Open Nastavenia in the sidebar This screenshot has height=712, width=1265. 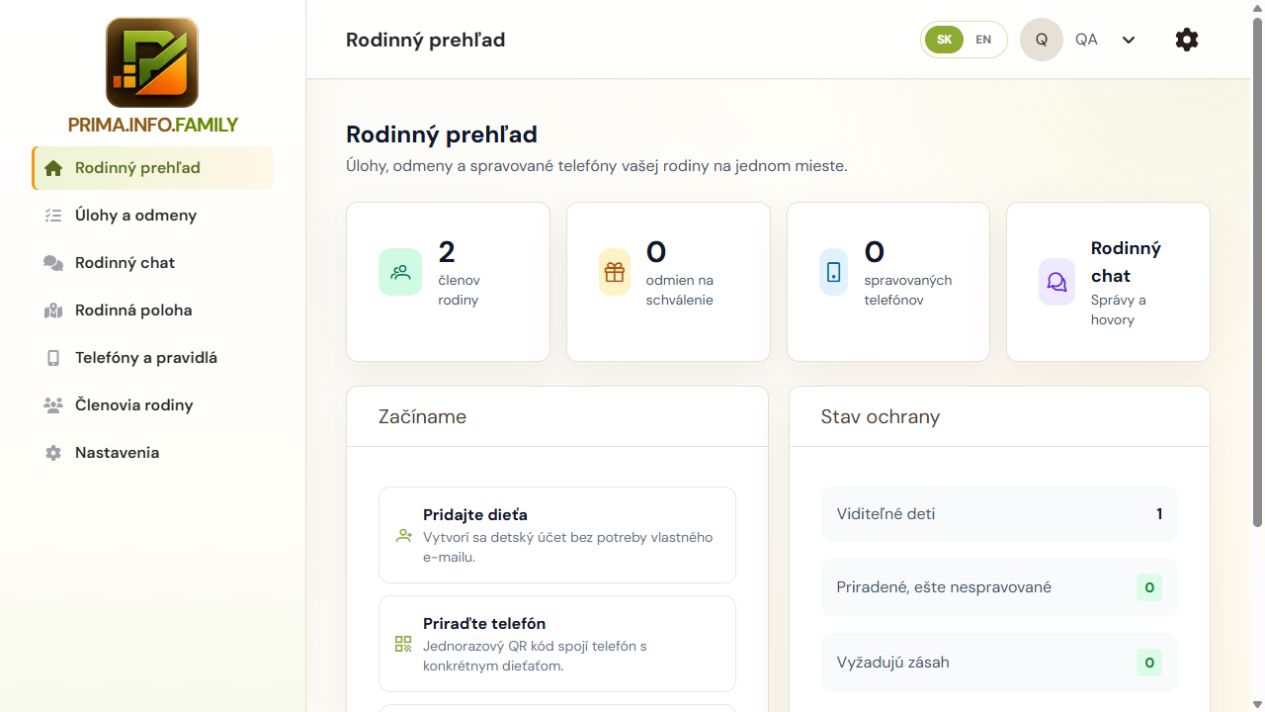153,453
